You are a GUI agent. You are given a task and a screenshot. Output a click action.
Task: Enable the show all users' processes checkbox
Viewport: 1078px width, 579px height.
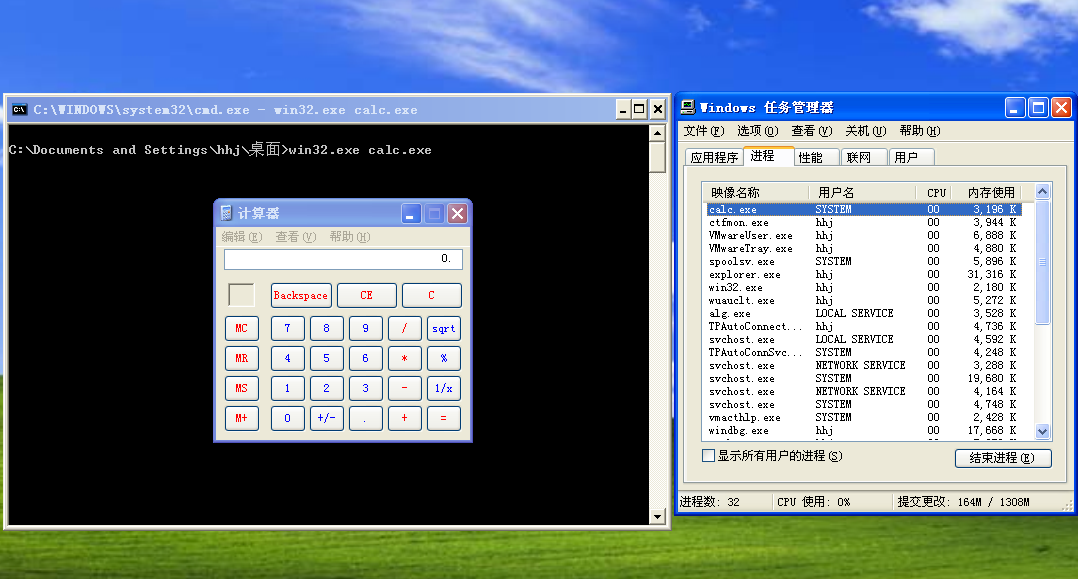(x=708, y=455)
